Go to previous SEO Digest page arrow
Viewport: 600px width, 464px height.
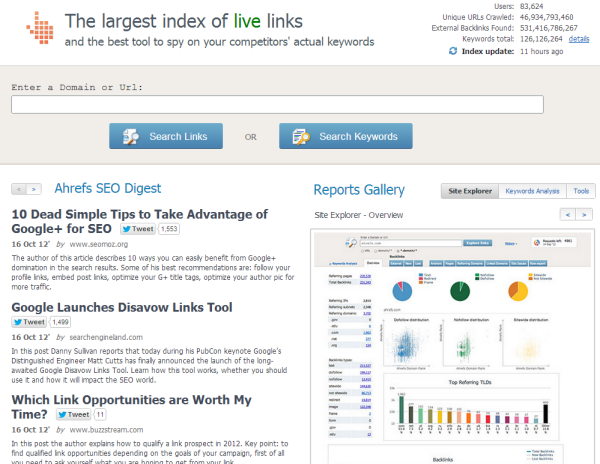pyautogui.click(x=18, y=188)
